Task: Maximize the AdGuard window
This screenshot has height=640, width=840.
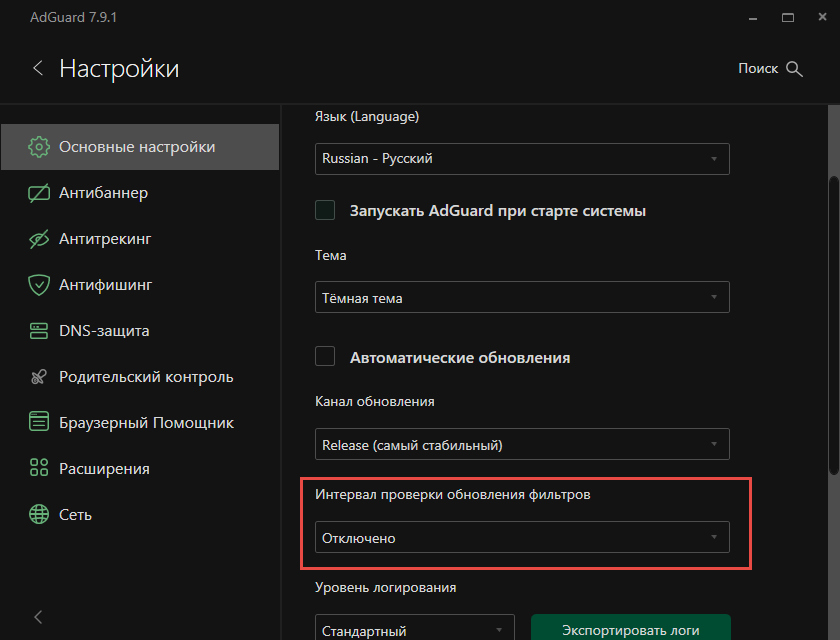Action: [788, 18]
